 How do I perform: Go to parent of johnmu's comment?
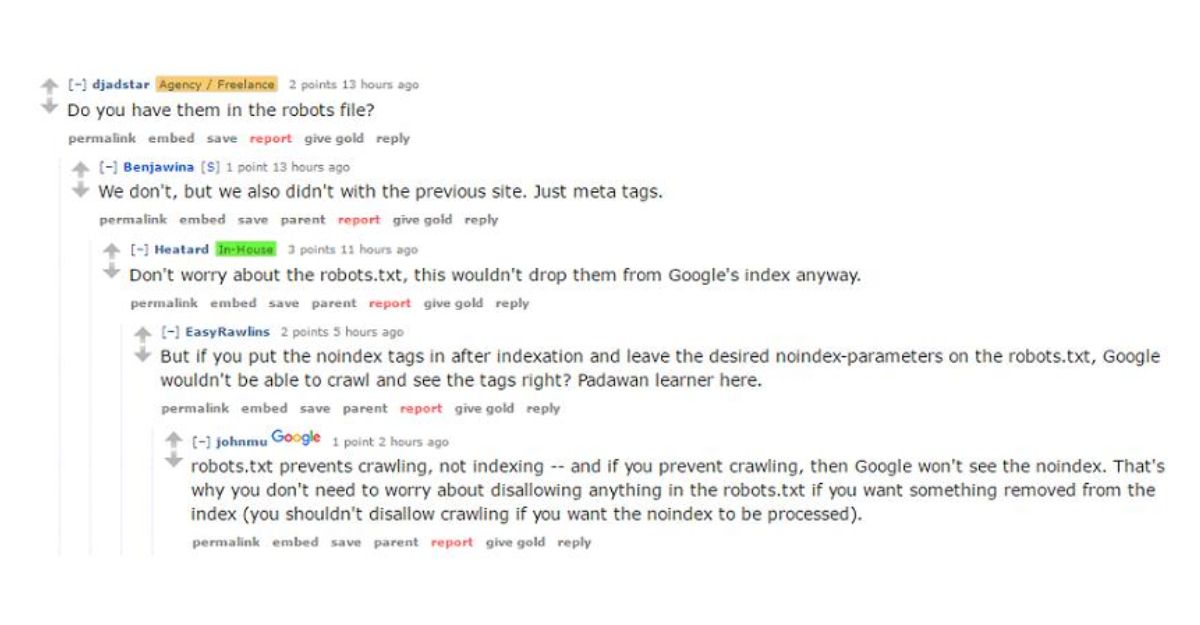coord(396,542)
